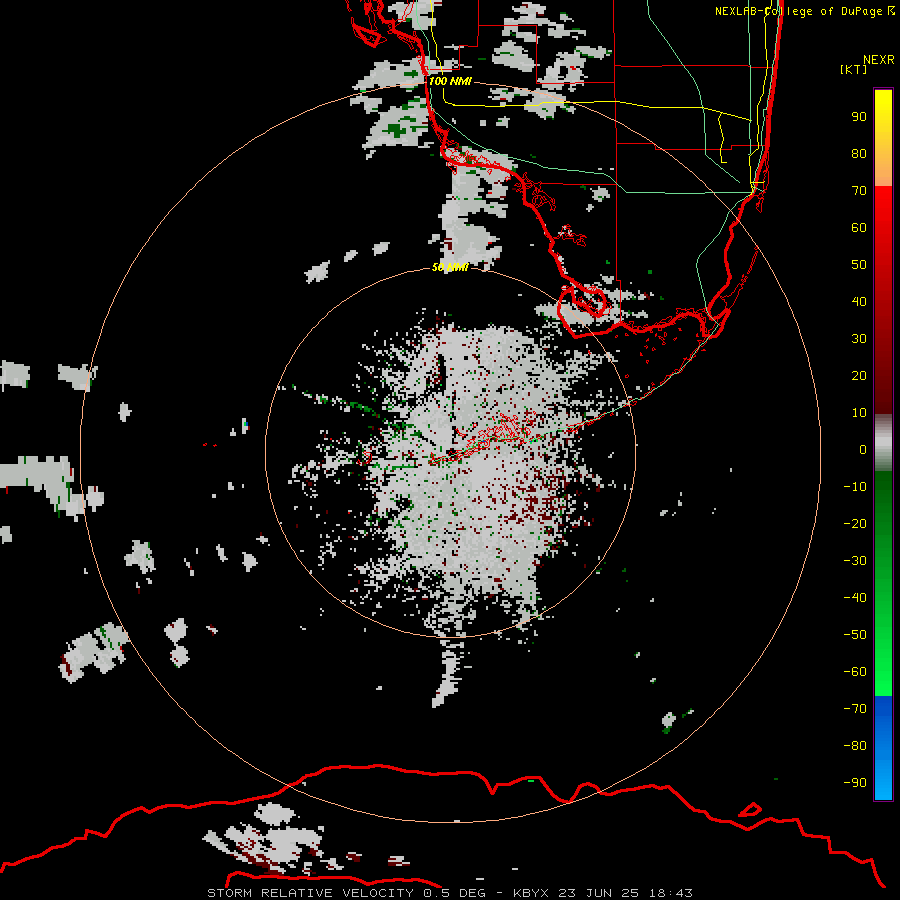The image size is (900, 900).
Task: Click the 23 JUN 25 date text
Action: coord(599,893)
